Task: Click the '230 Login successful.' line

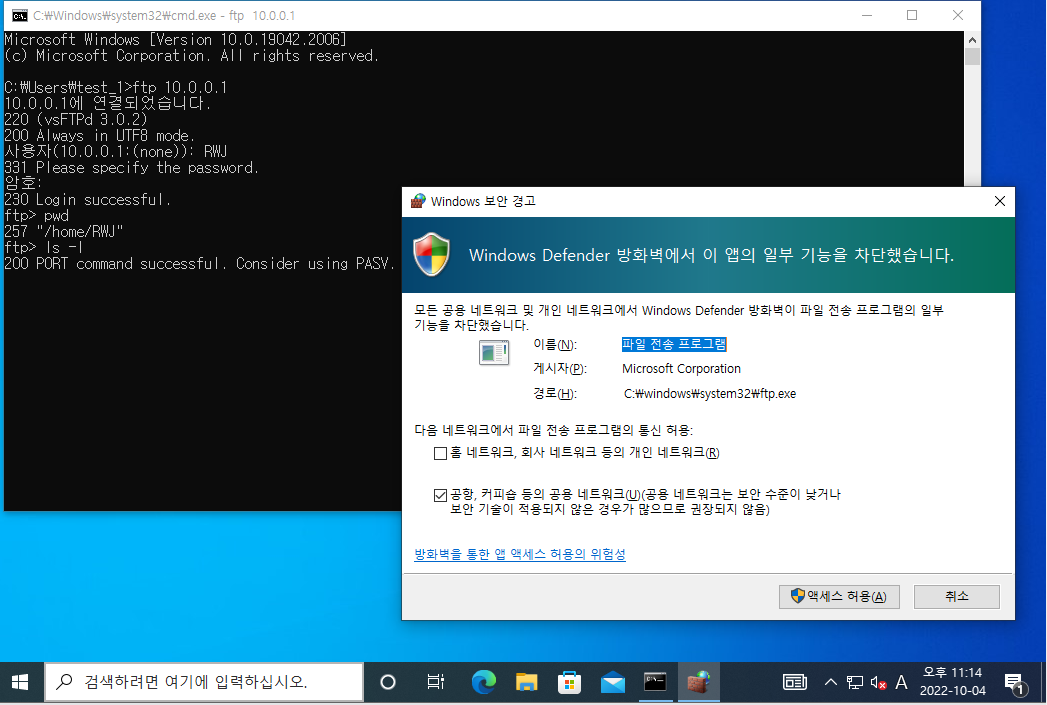Action: 87,200
